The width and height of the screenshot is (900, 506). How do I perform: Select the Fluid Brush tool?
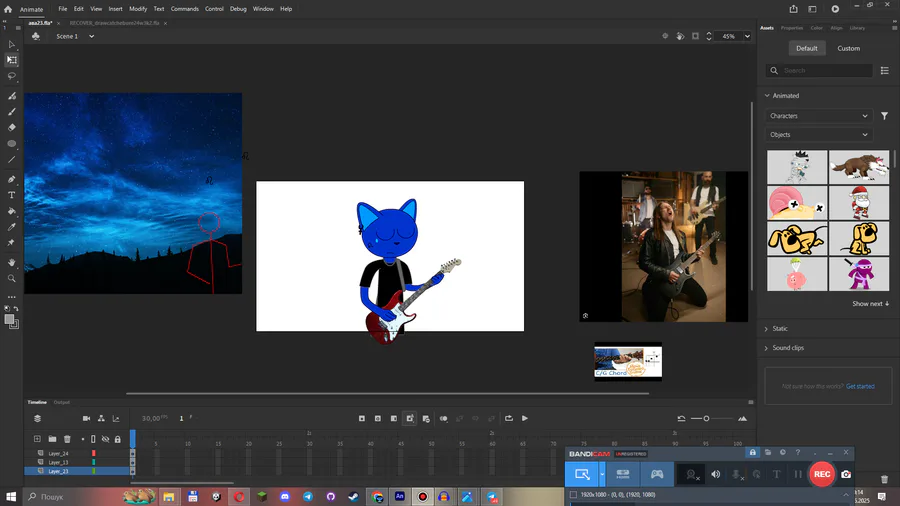click(x=11, y=96)
